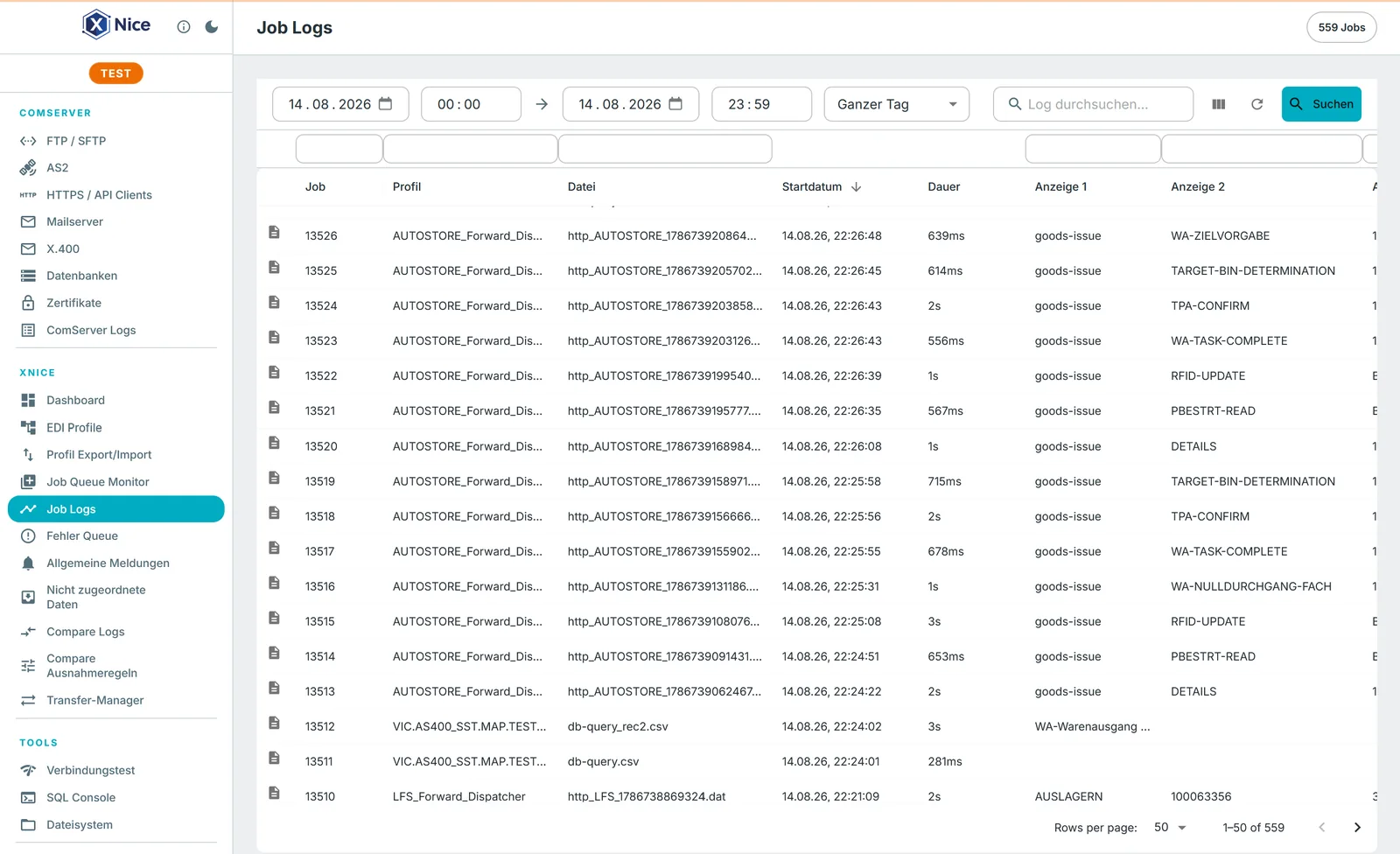This screenshot has height=854, width=1400.
Task: Click the Job column header
Action: click(x=315, y=187)
